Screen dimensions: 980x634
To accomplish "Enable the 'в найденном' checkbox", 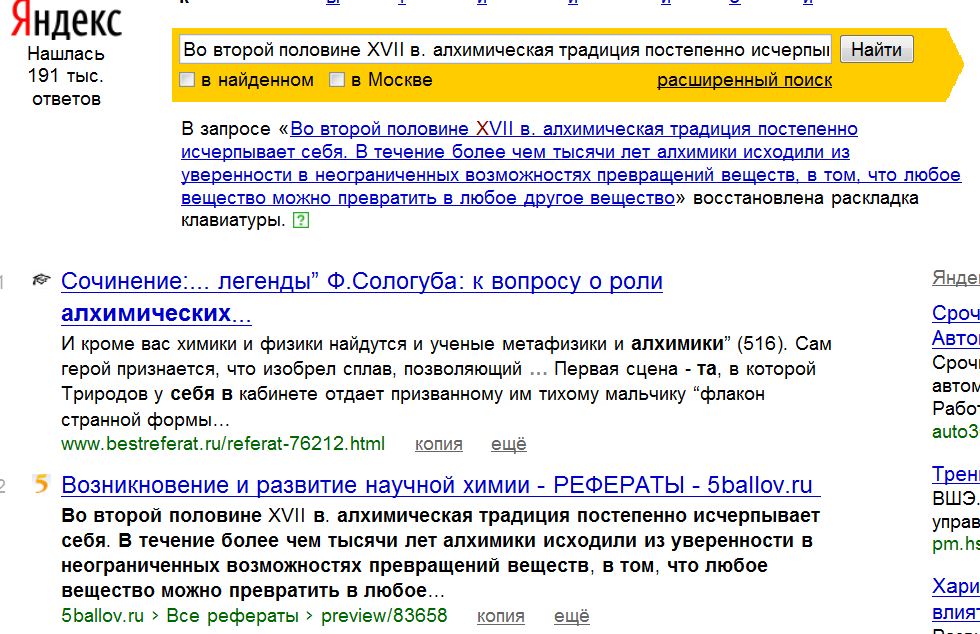I will pyautogui.click(x=187, y=79).
